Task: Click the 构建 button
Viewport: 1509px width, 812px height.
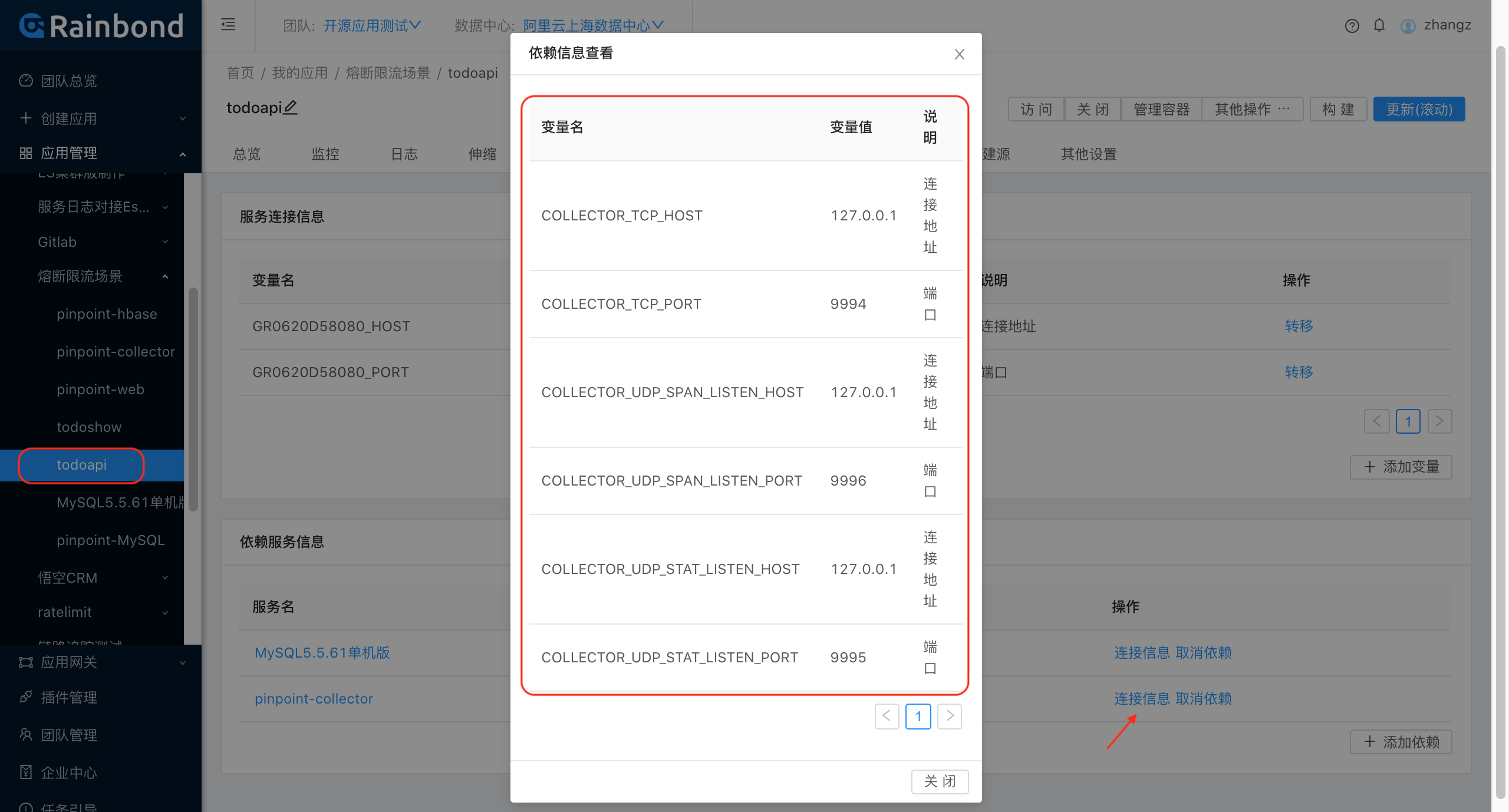Action: [x=1338, y=110]
